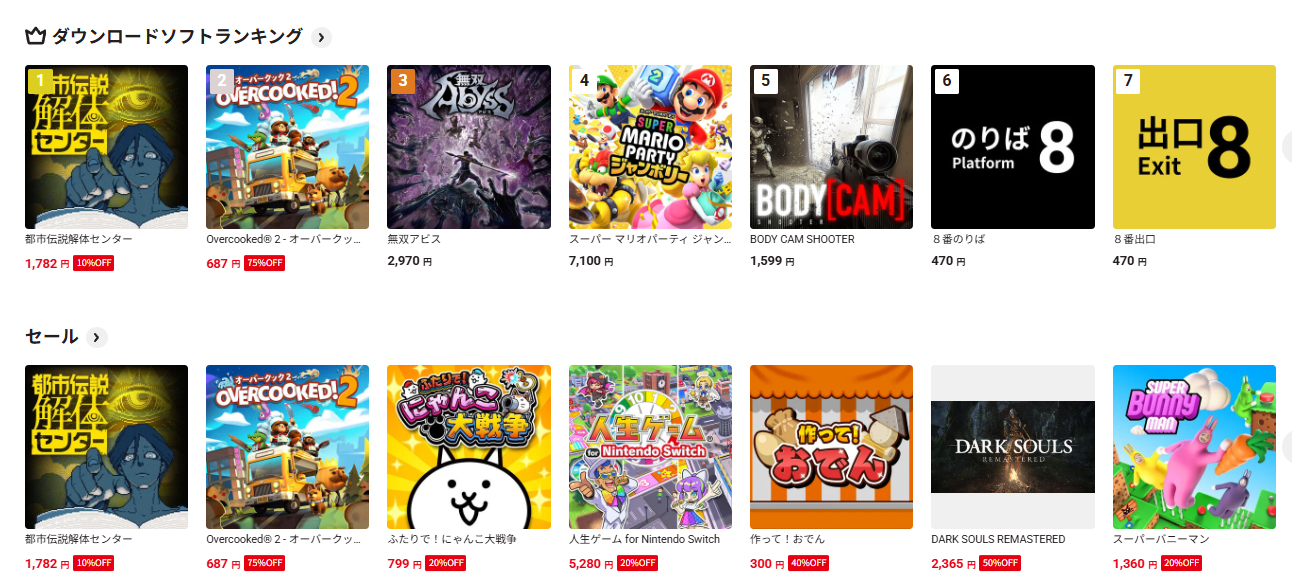The height and width of the screenshot is (586, 1292).
Task: Select rank 3 無双アビス cover art
Action: tap(469, 147)
